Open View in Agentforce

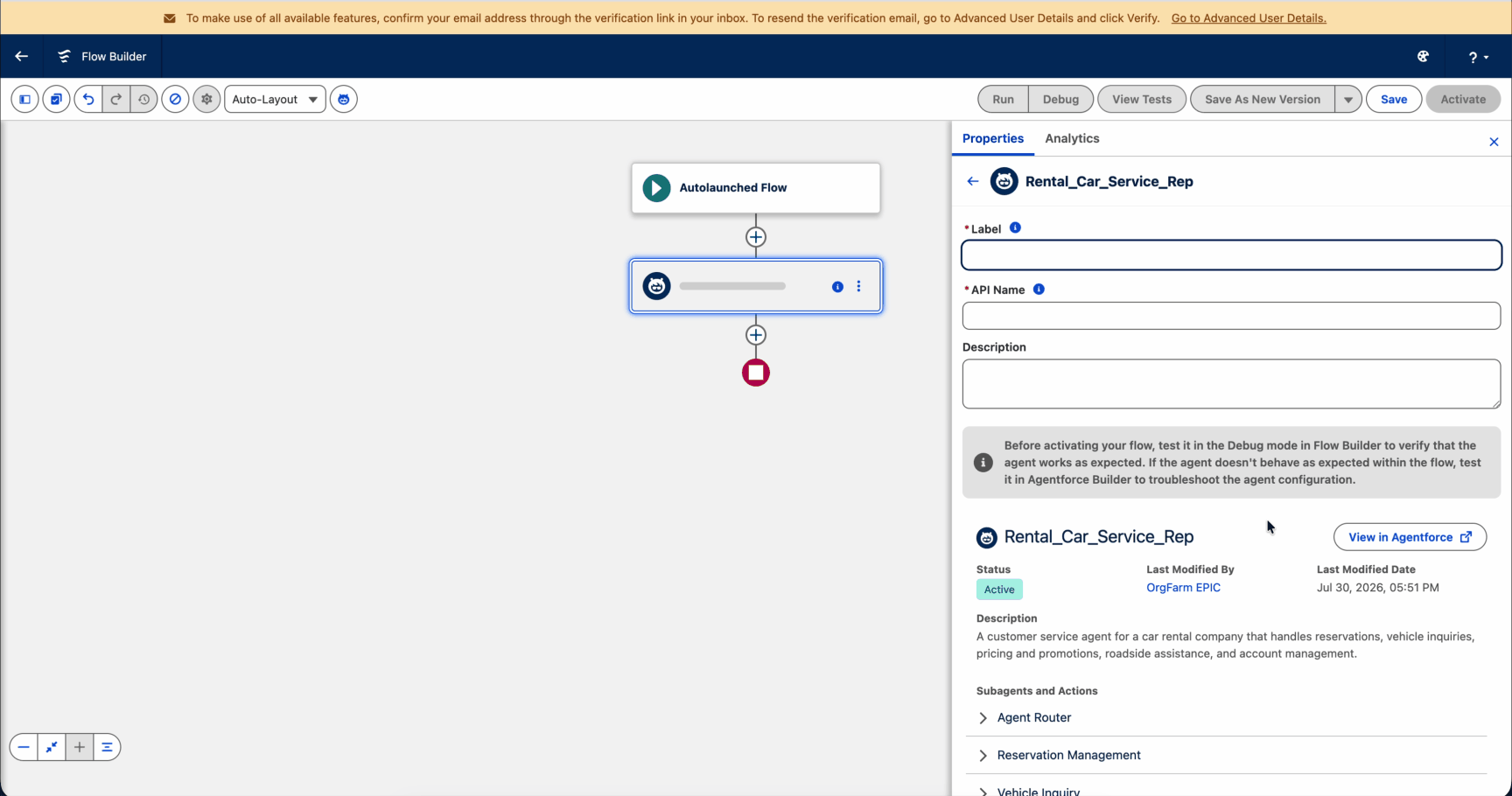click(x=1410, y=537)
